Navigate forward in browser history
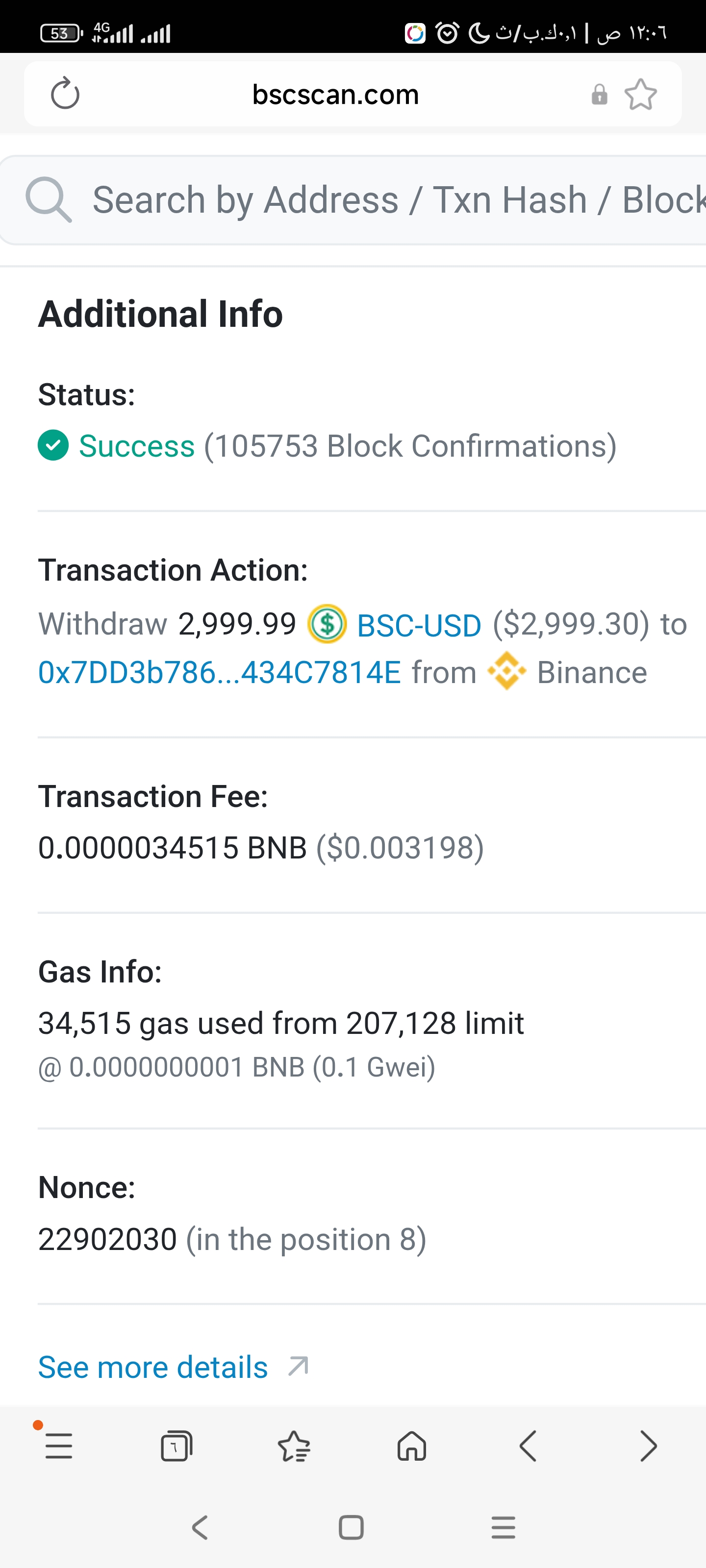706x1568 pixels. click(648, 1445)
